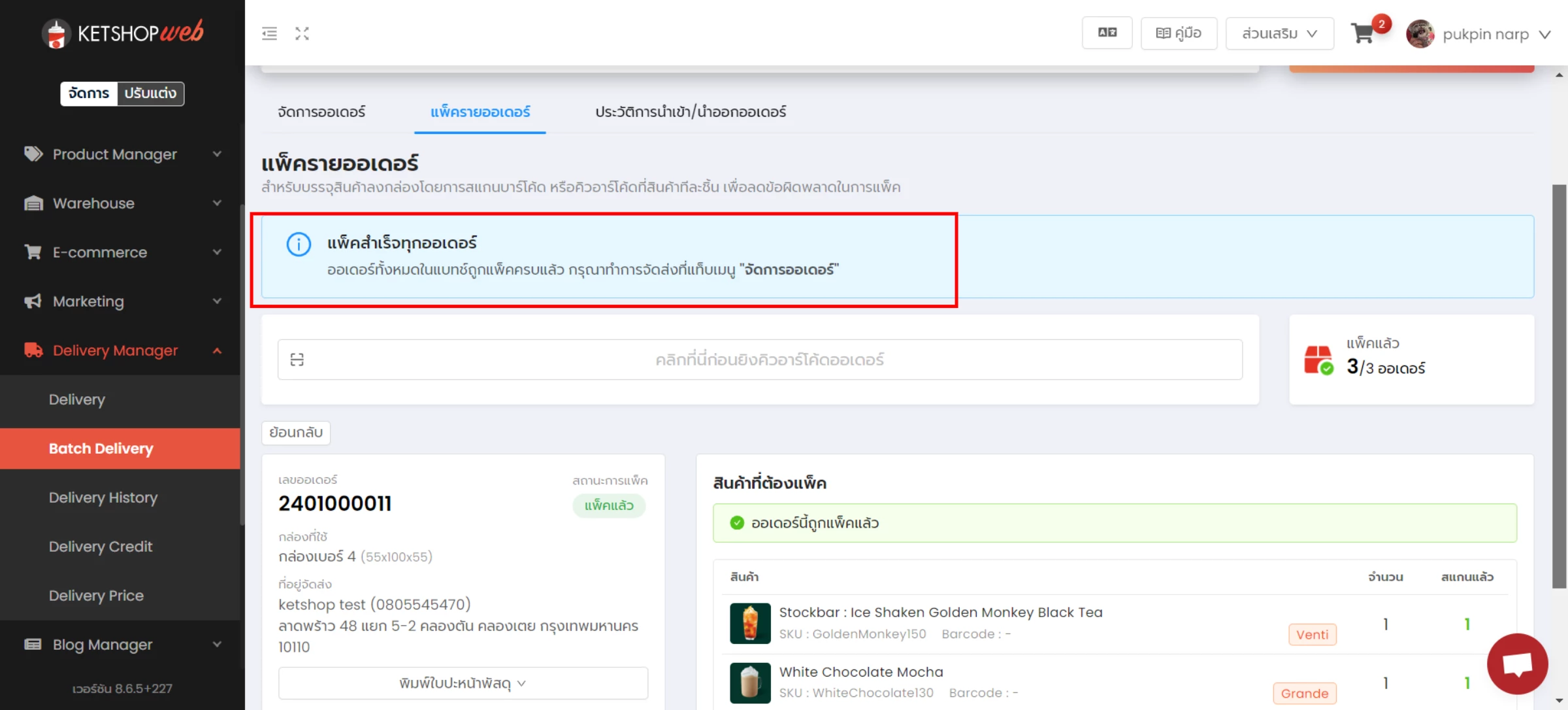Click the QR scan icon in input
1568x710 pixels.
297,360
